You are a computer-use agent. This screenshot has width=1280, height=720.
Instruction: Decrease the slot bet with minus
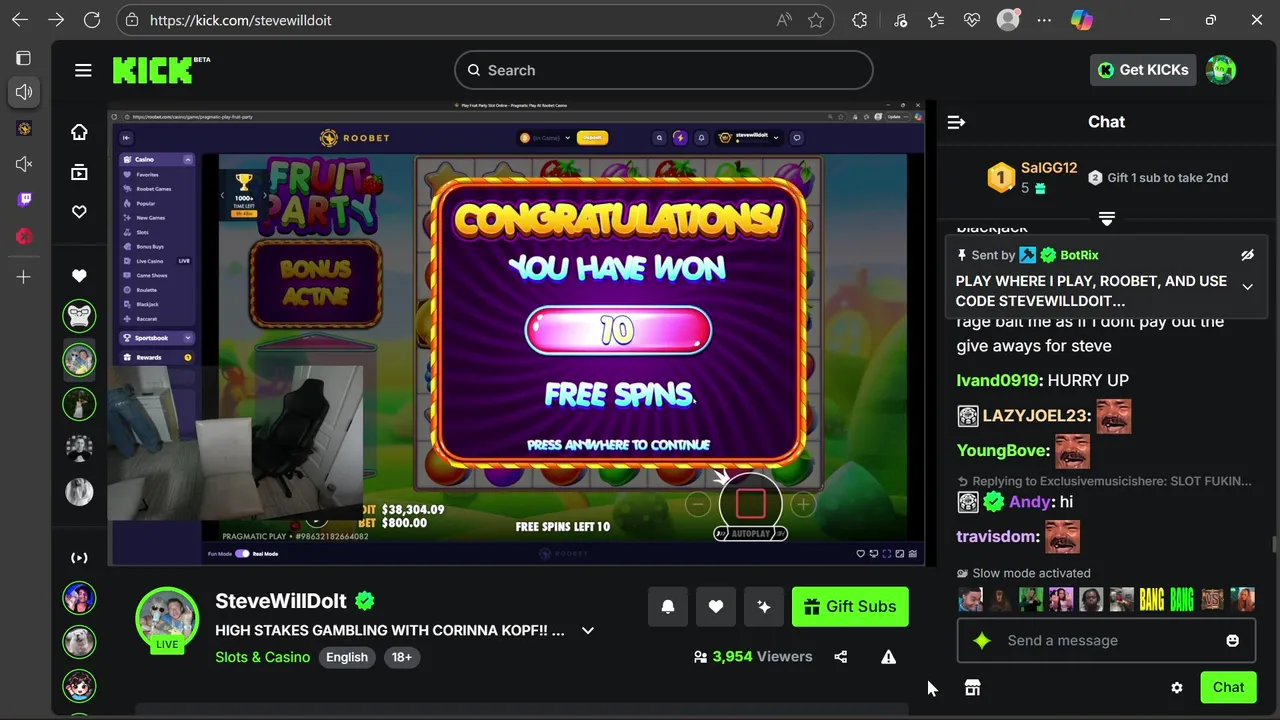pyautogui.click(x=698, y=505)
